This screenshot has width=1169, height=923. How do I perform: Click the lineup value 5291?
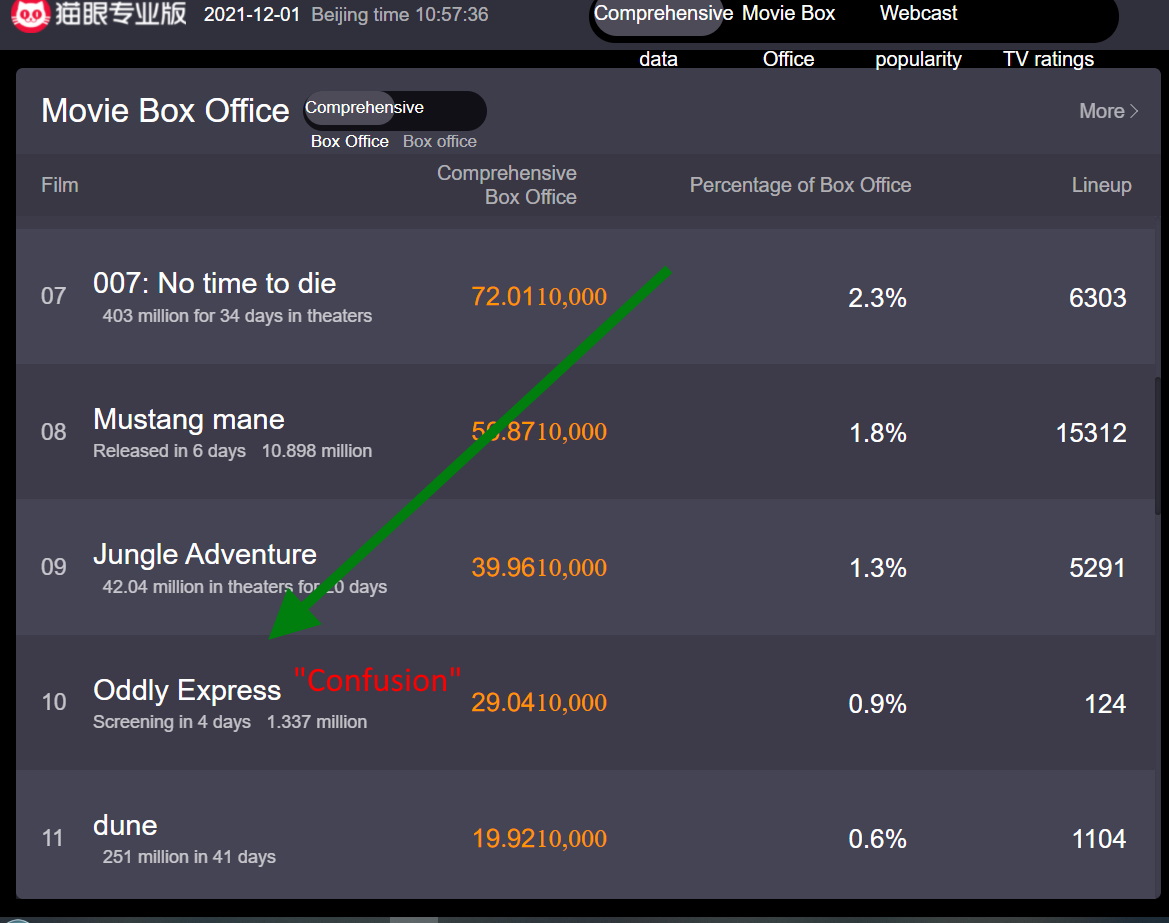[1097, 568]
